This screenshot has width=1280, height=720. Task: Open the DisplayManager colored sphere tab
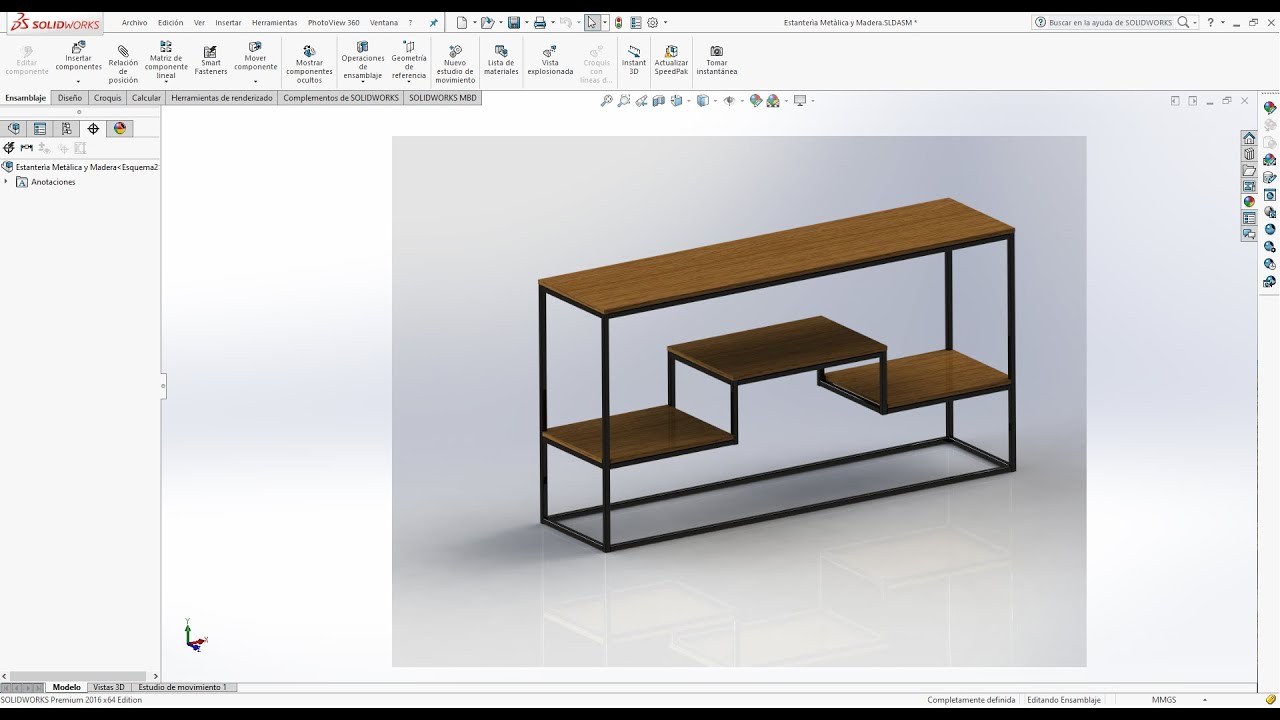[x=120, y=128]
